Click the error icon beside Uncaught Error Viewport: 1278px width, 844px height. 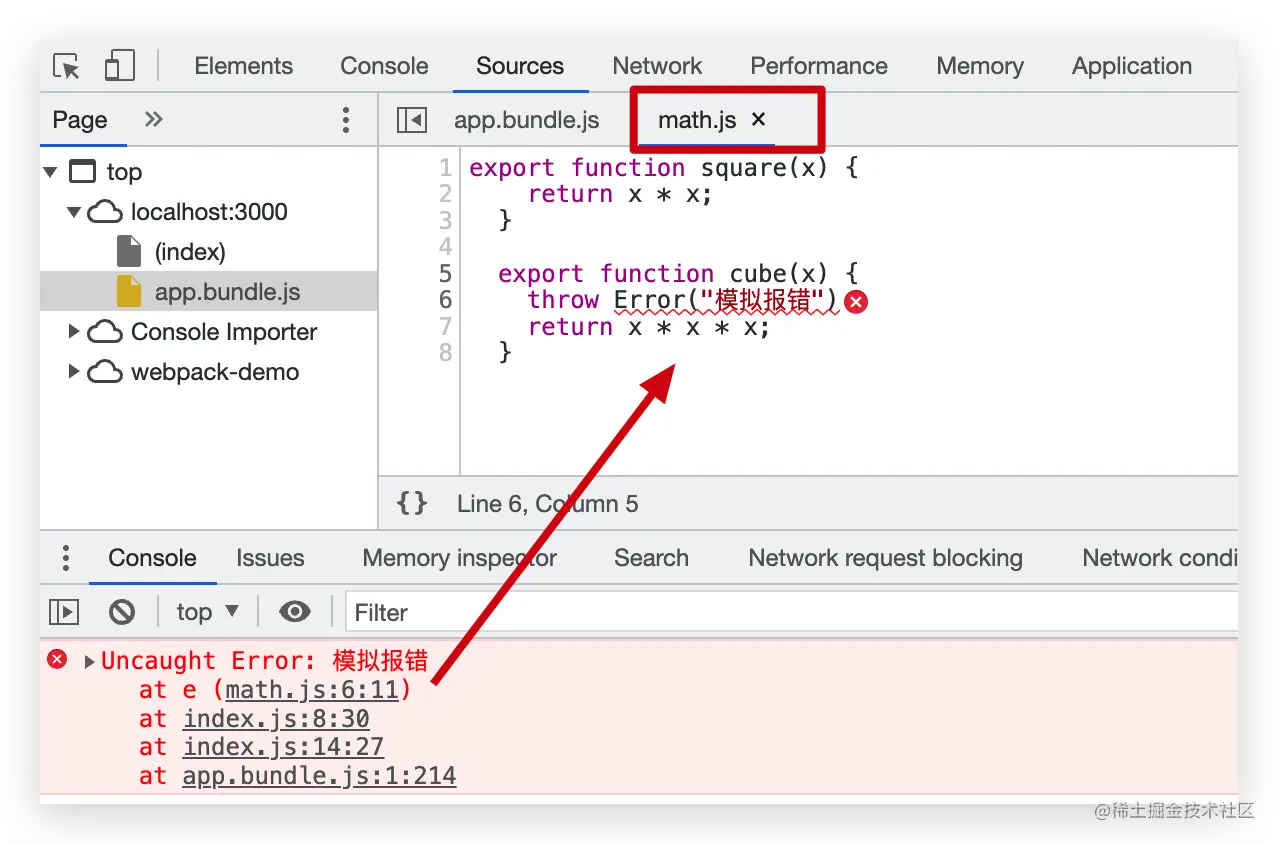coord(58,659)
